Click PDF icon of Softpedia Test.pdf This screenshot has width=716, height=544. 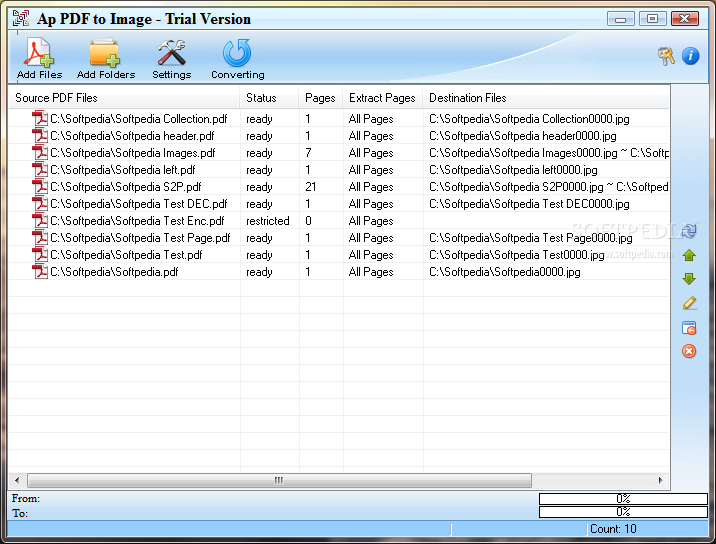(40, 255)
